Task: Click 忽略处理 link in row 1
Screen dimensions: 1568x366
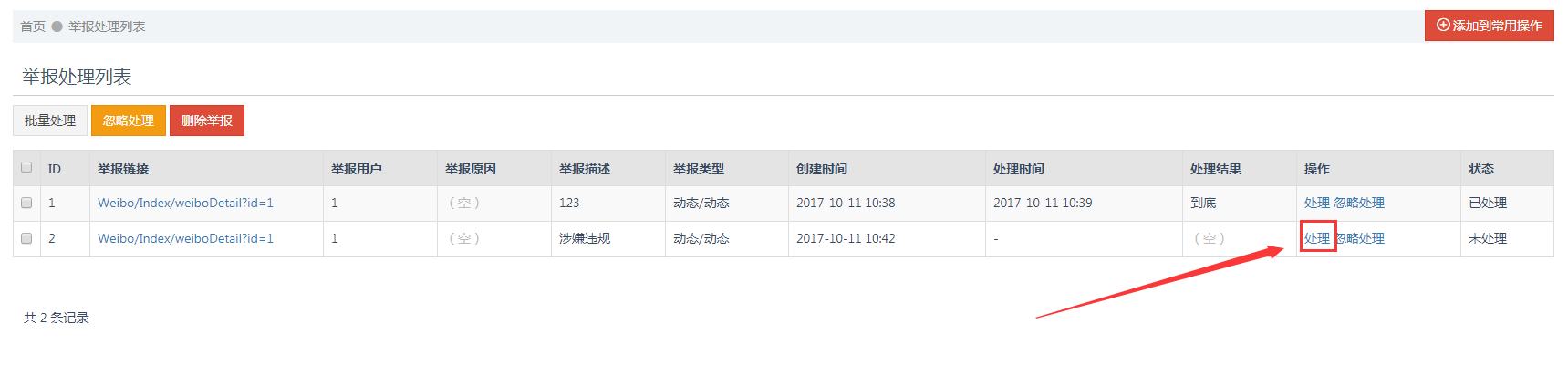Action: pos(1359,203)
